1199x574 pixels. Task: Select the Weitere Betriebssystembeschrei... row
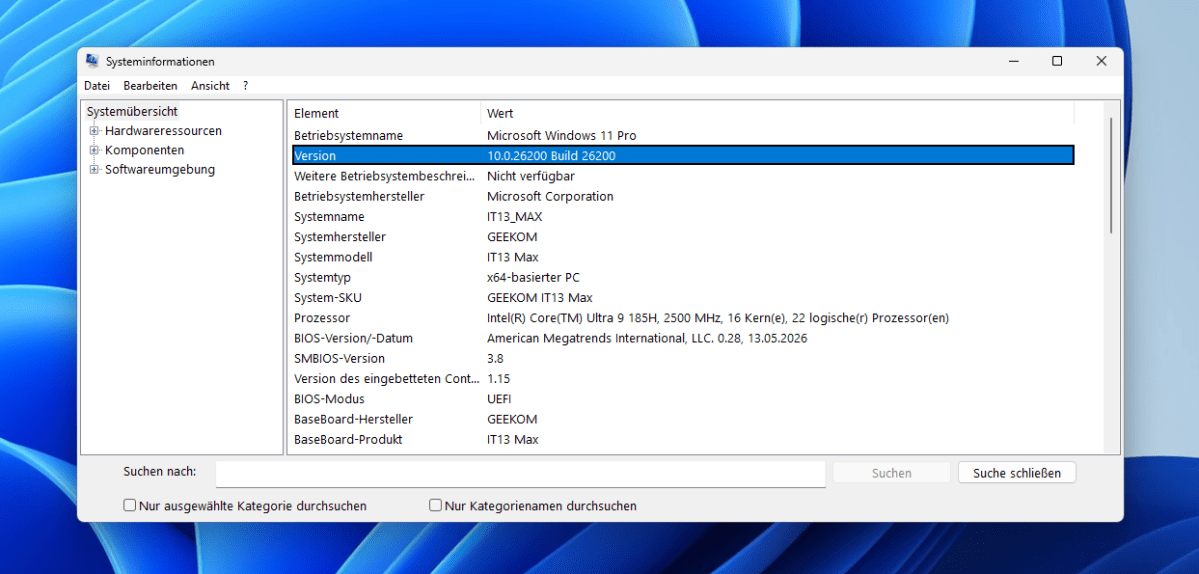point(683,176)
